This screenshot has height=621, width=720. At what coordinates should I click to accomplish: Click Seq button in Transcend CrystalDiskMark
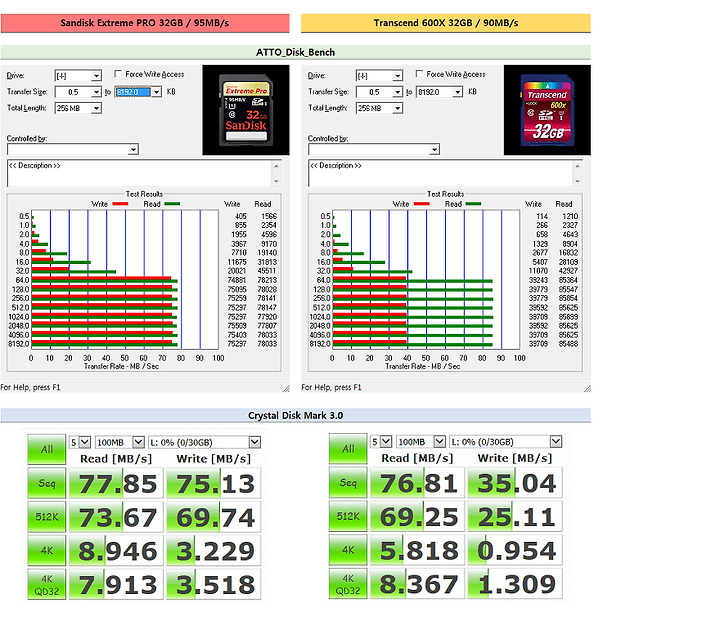coord(348,483)
